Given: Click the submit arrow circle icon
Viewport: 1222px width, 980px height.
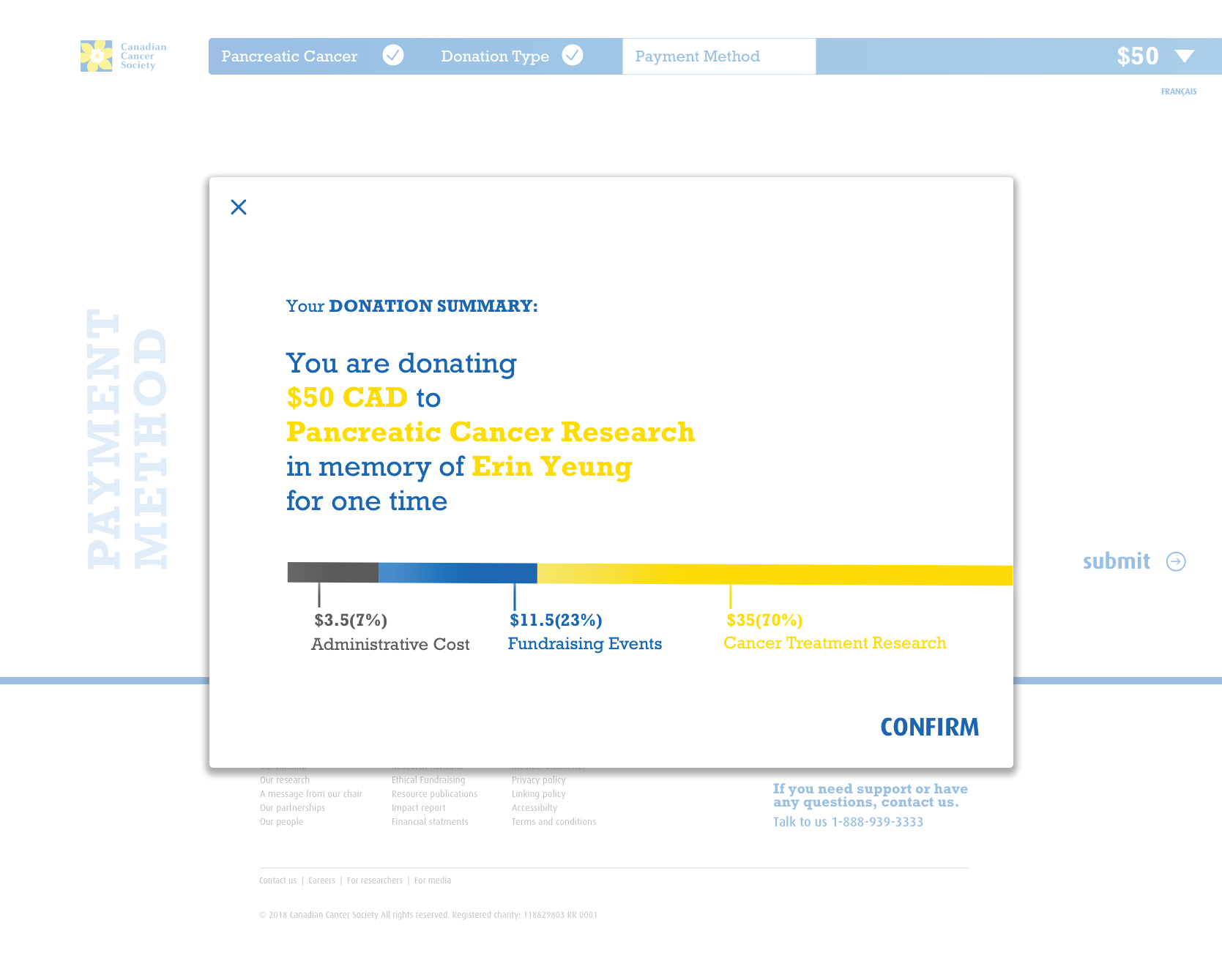Looking at the screenshot, I should click(1176, 561).
